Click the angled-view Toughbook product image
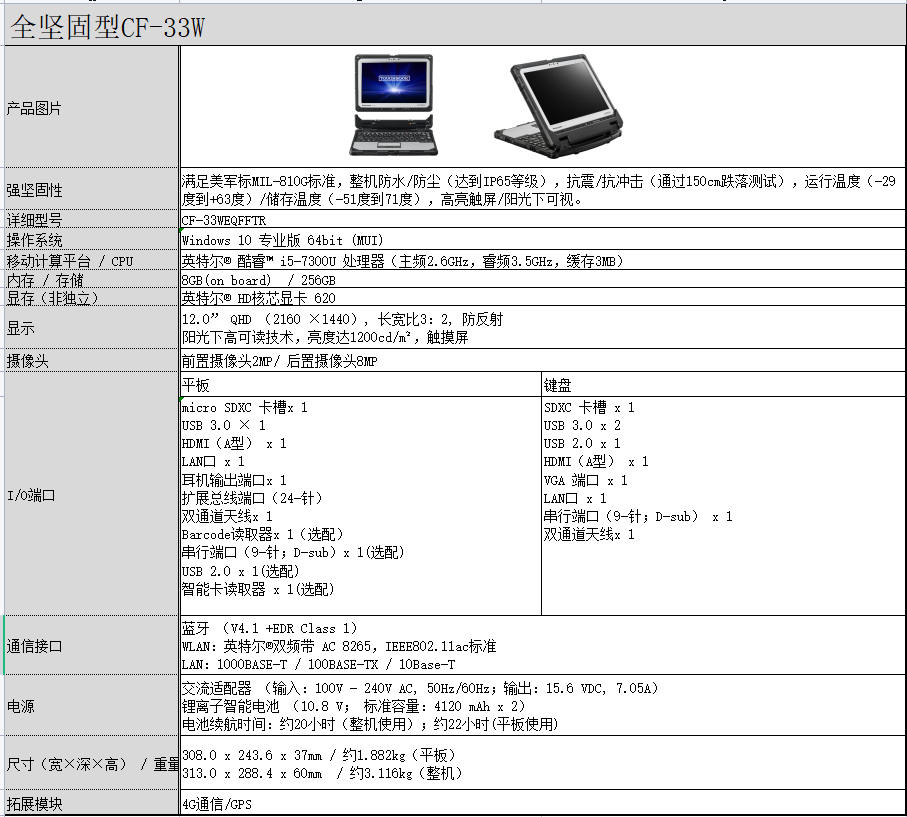 (559, 106)
